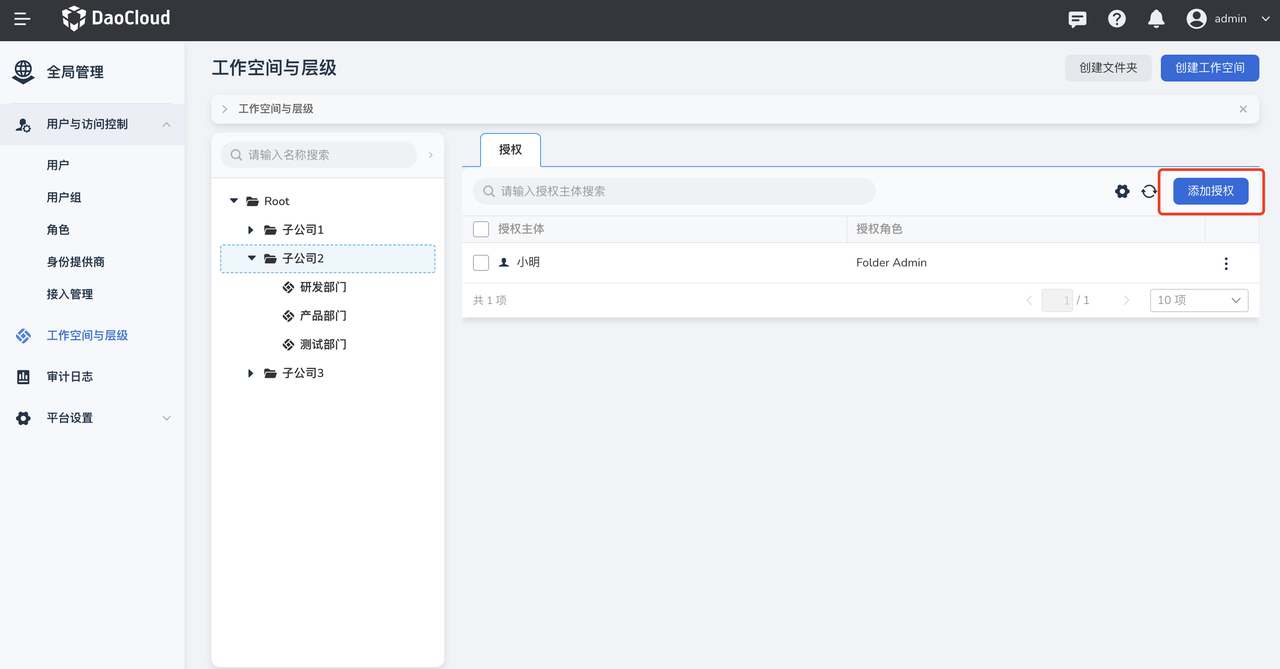Open the help question mark icon
The image size is (1280, 669).
pos(1117,19)
